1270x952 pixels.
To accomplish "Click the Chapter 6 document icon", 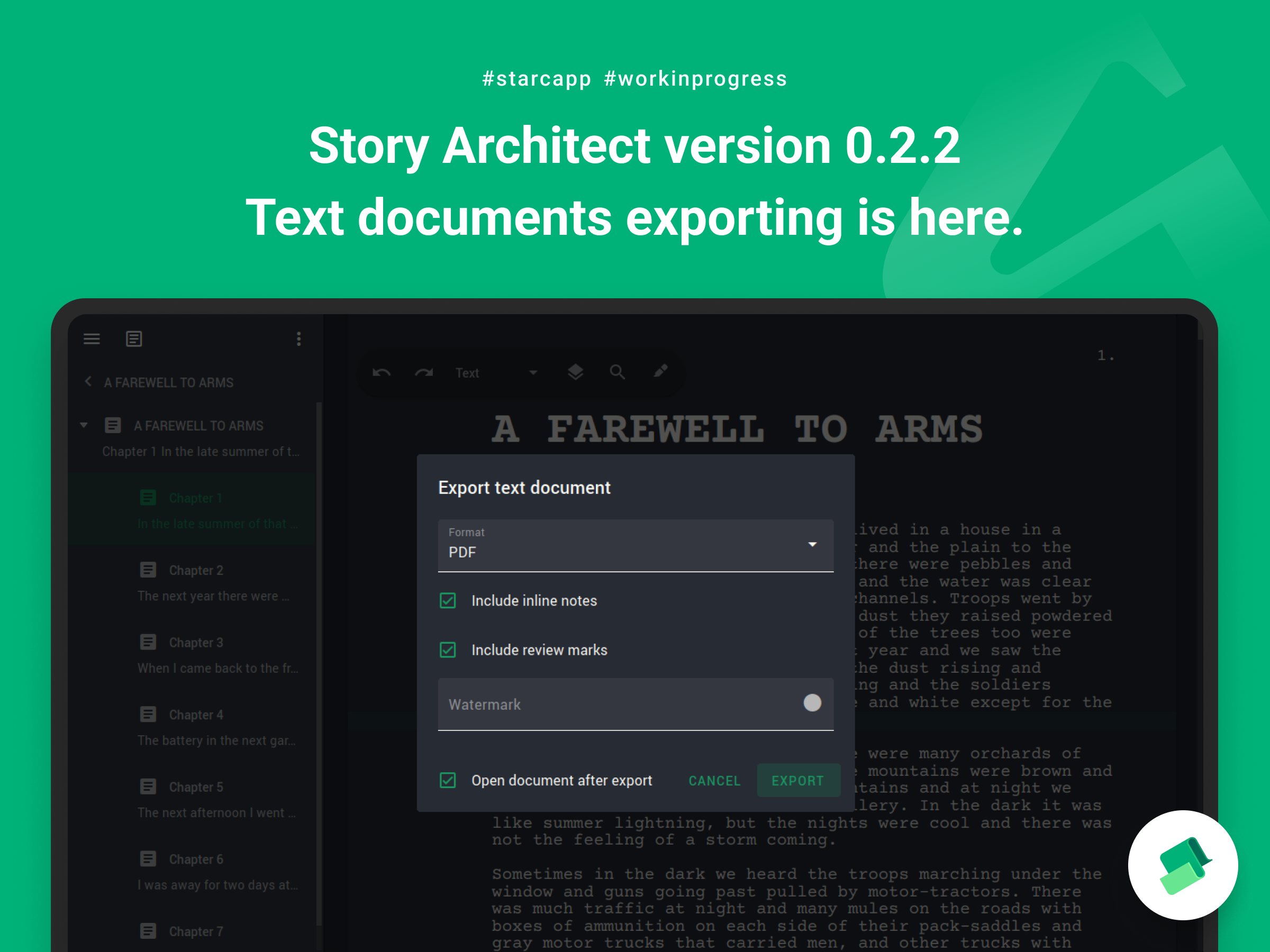I will [148, 859].
